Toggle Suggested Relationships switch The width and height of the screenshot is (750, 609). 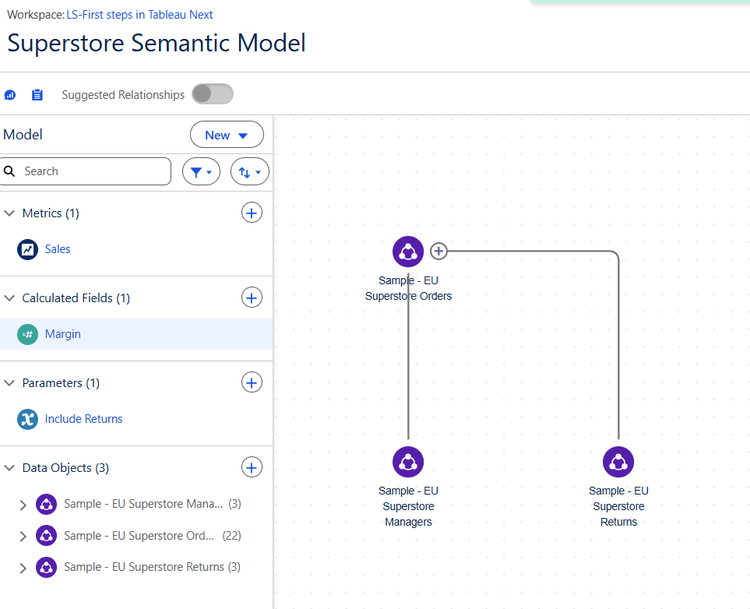212,94
